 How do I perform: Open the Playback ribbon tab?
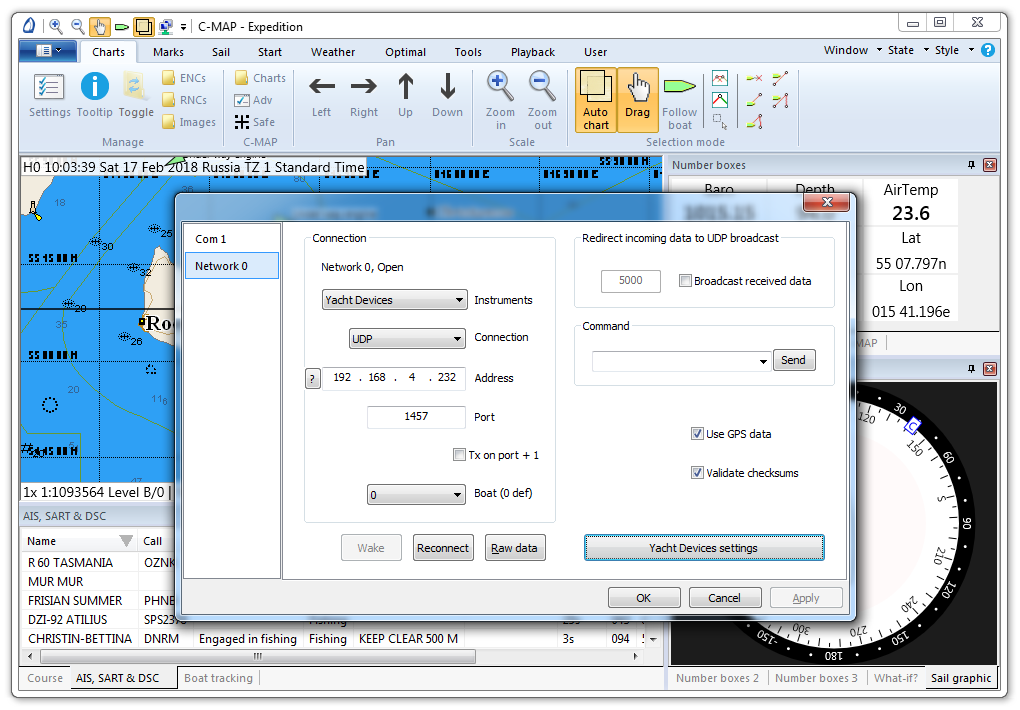[x=533, y=52]
